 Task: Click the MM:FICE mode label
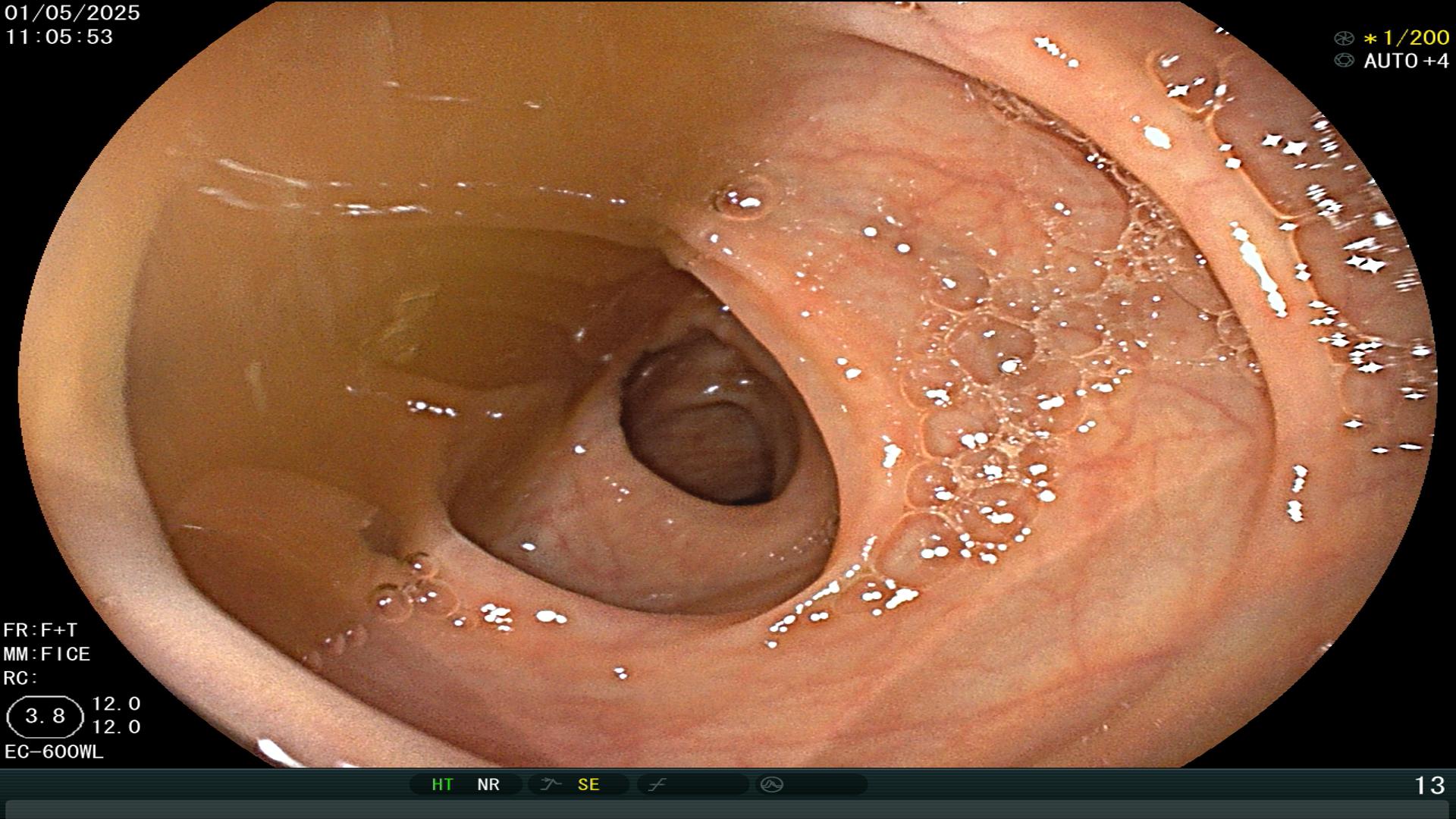point(47,654)
